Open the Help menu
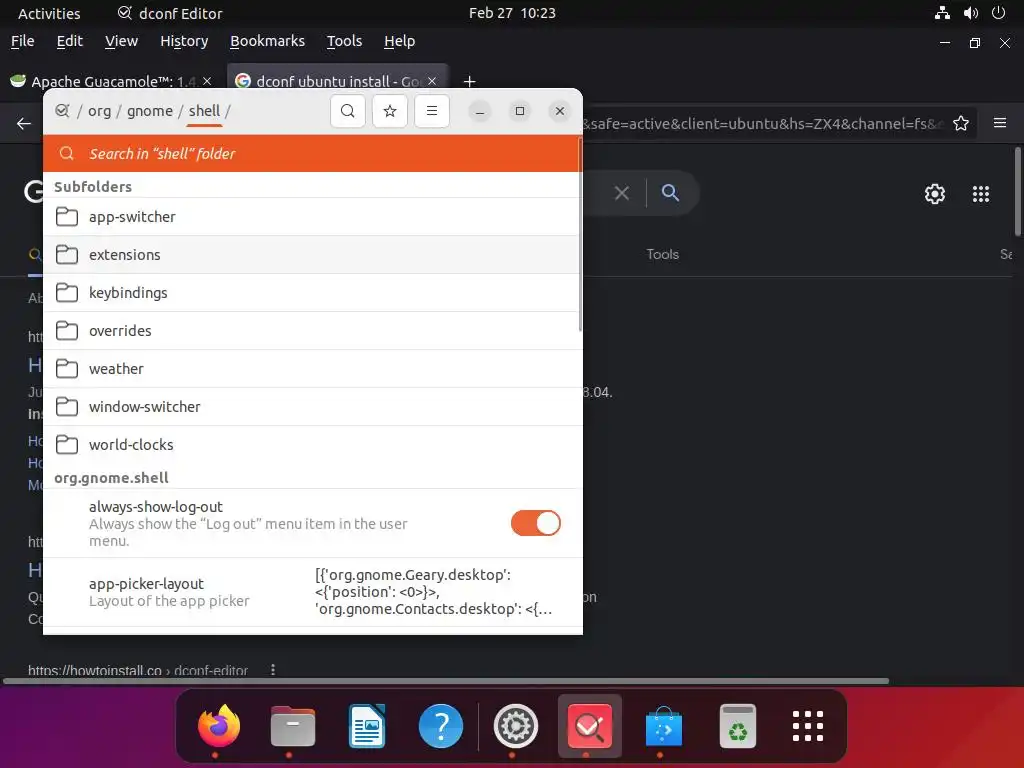 tap(399, 41)
